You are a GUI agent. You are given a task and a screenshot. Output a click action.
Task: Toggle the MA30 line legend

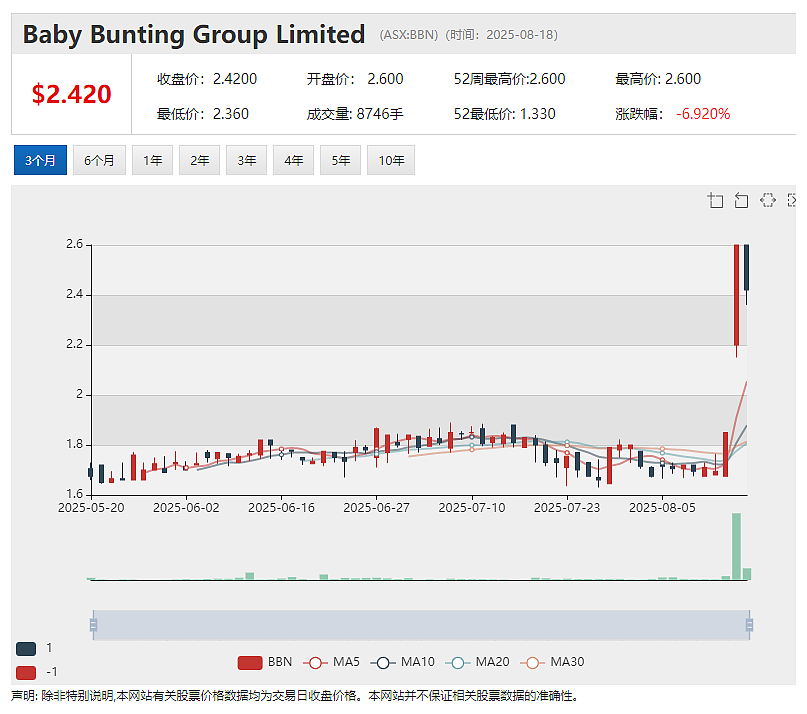coord(552,662)
